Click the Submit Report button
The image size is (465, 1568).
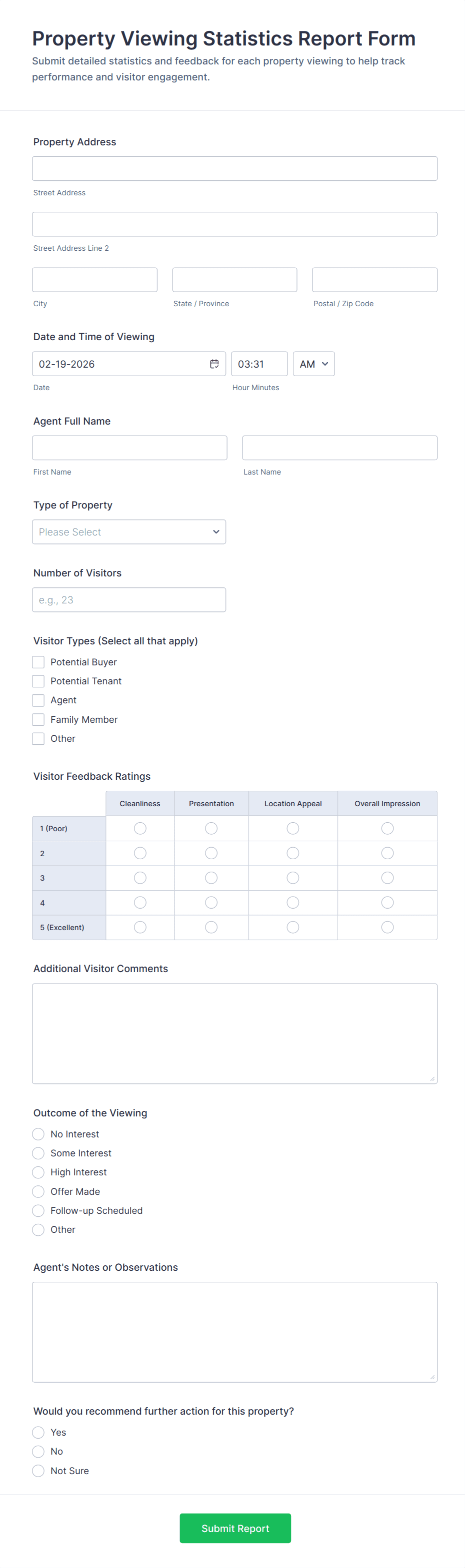click(235, 1528)
